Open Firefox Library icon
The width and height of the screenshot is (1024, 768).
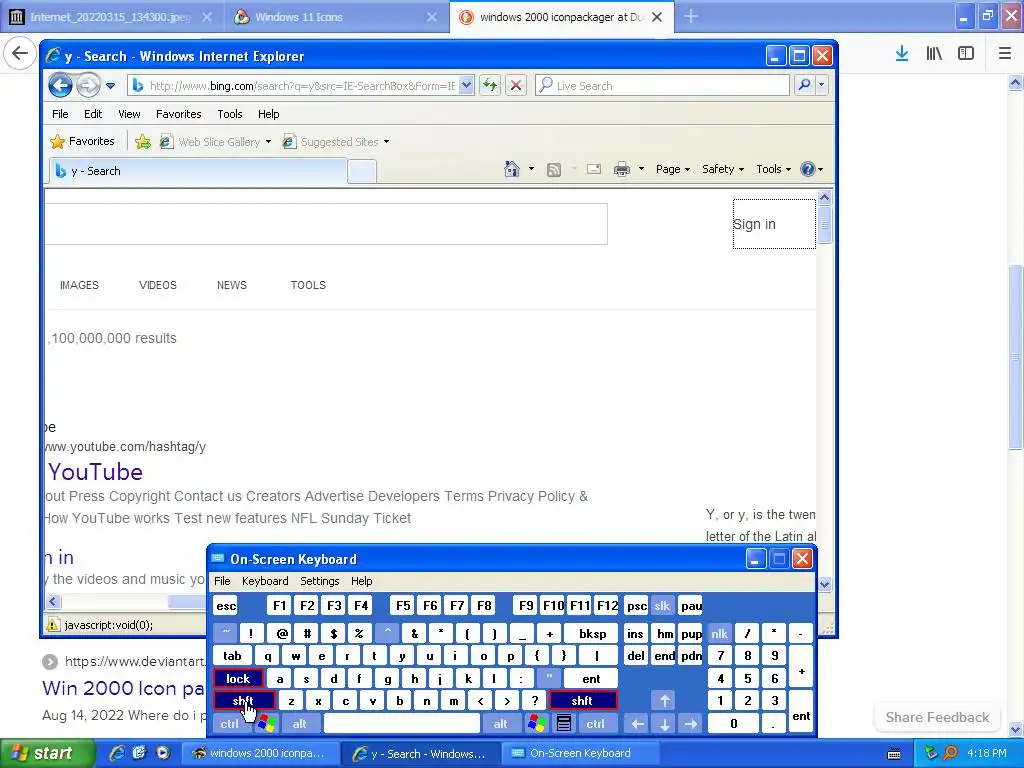tap(934, 54)
